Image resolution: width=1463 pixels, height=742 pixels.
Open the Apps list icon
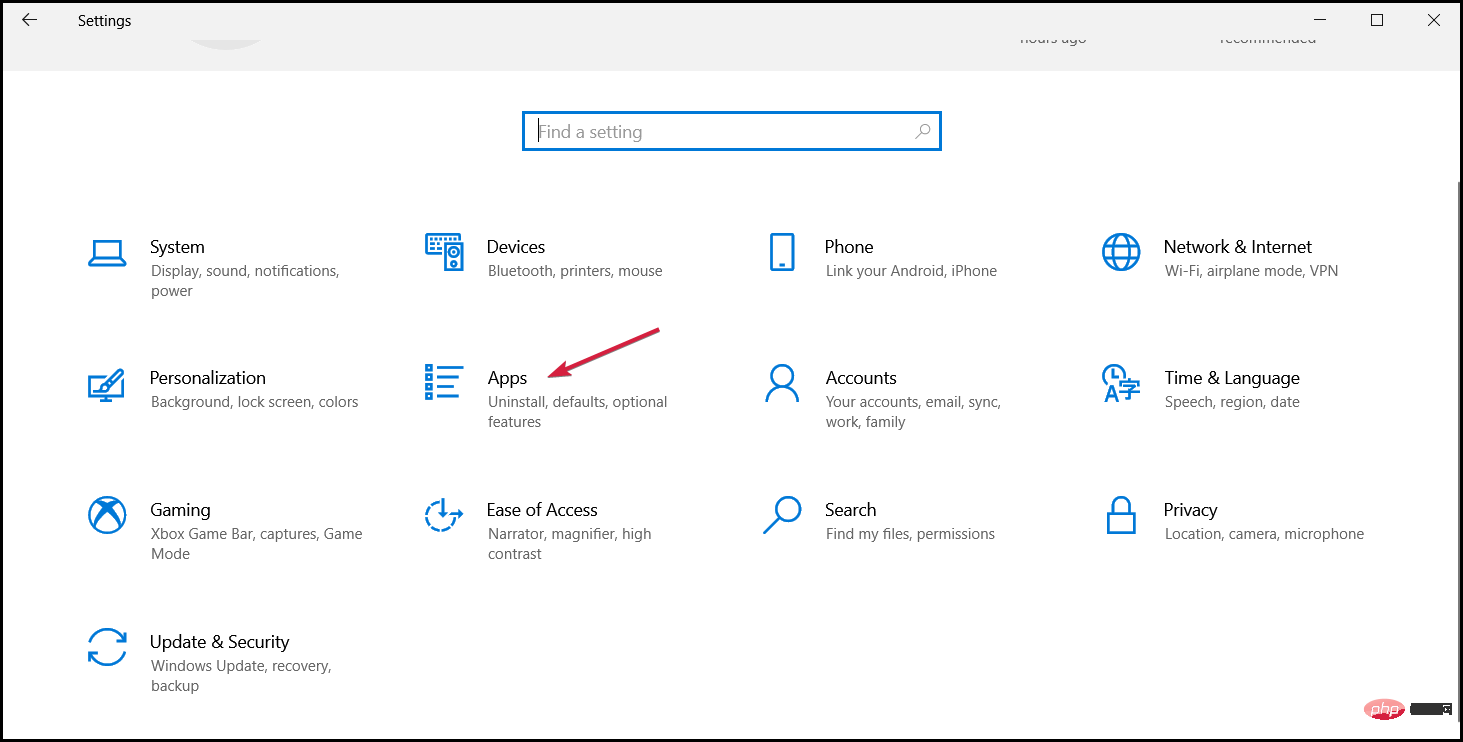point(444,382)
